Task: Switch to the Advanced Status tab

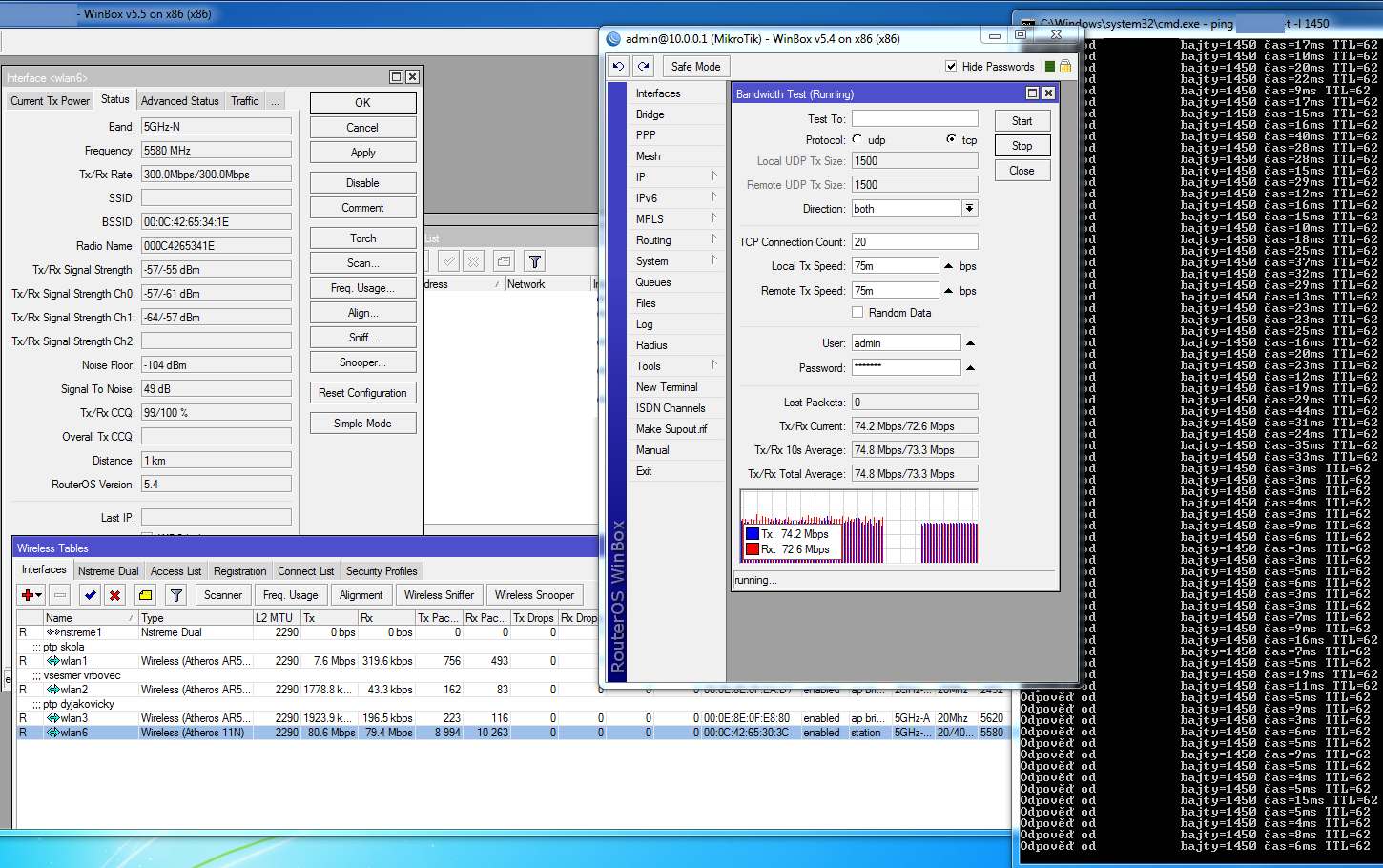Action: 179,101
